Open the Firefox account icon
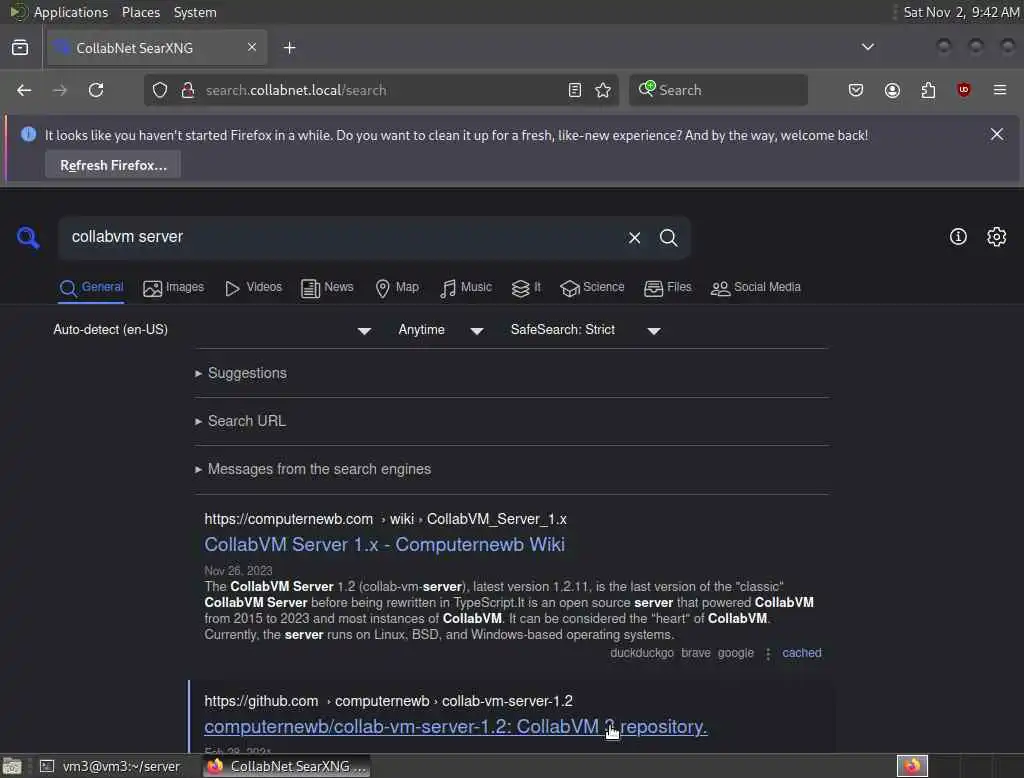The image size is (1024, 778). coord(892,90)
